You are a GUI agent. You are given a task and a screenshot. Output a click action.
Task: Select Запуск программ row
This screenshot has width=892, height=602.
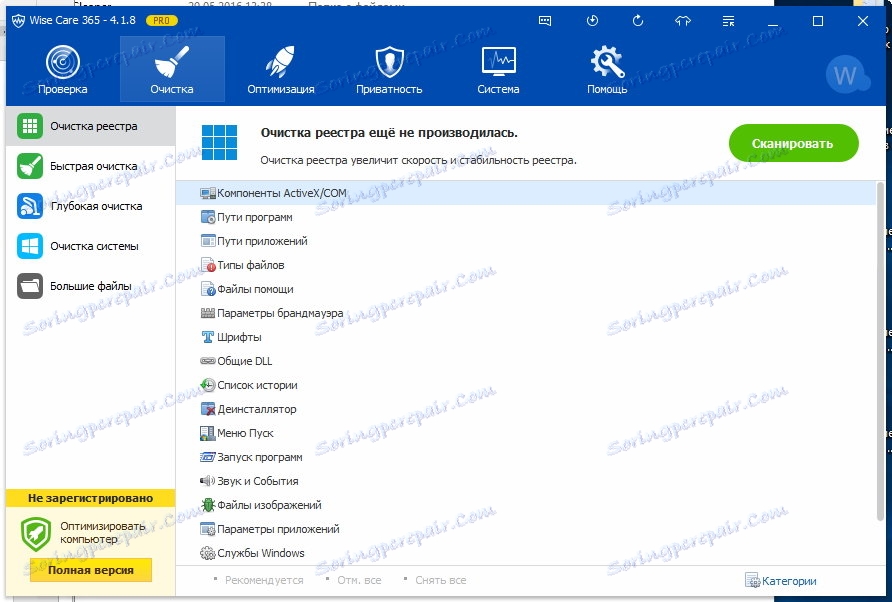526,457
